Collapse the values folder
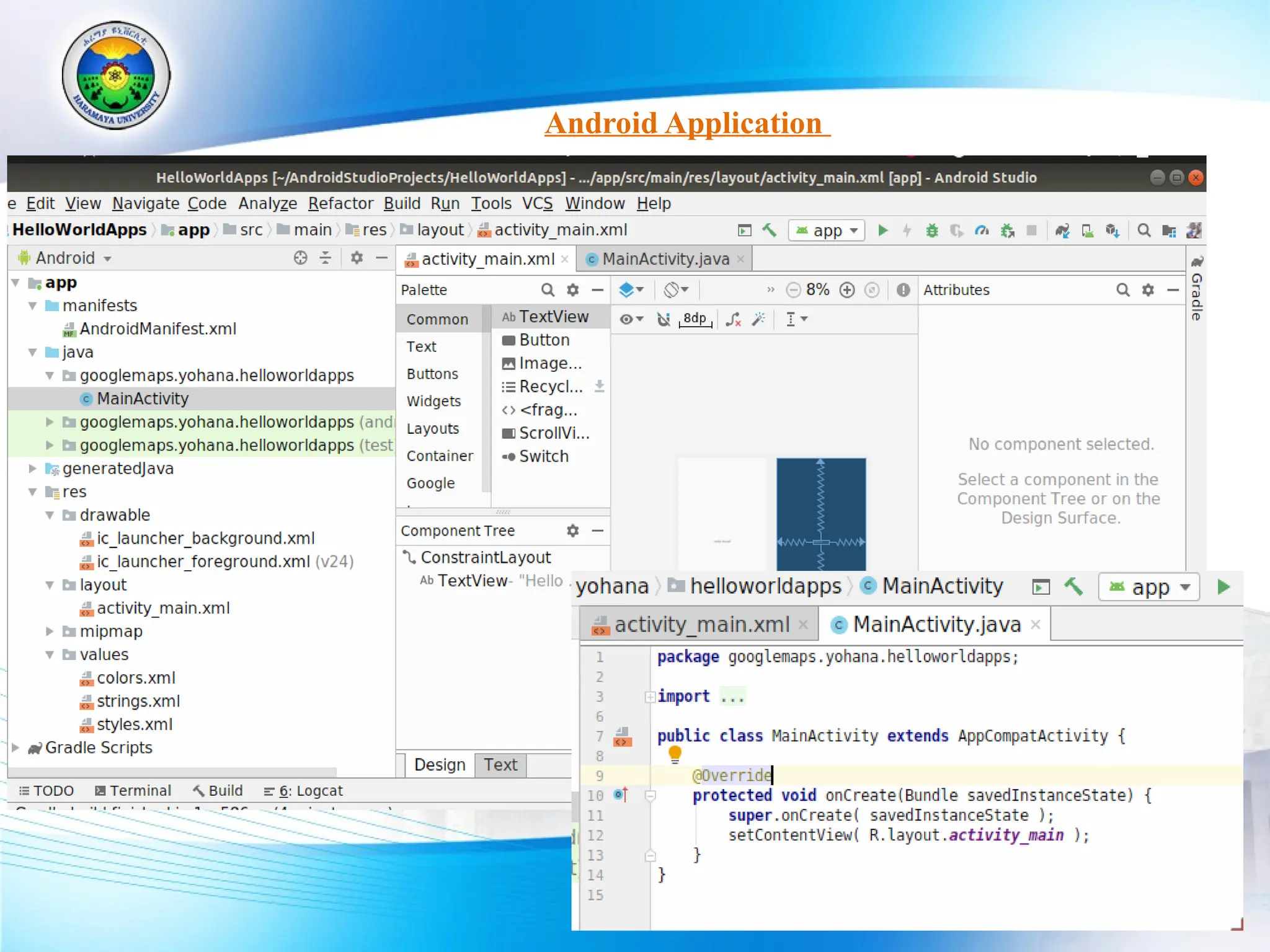Image resolution: width=1270 pixels, height=952 pixels. pos(50,654)
